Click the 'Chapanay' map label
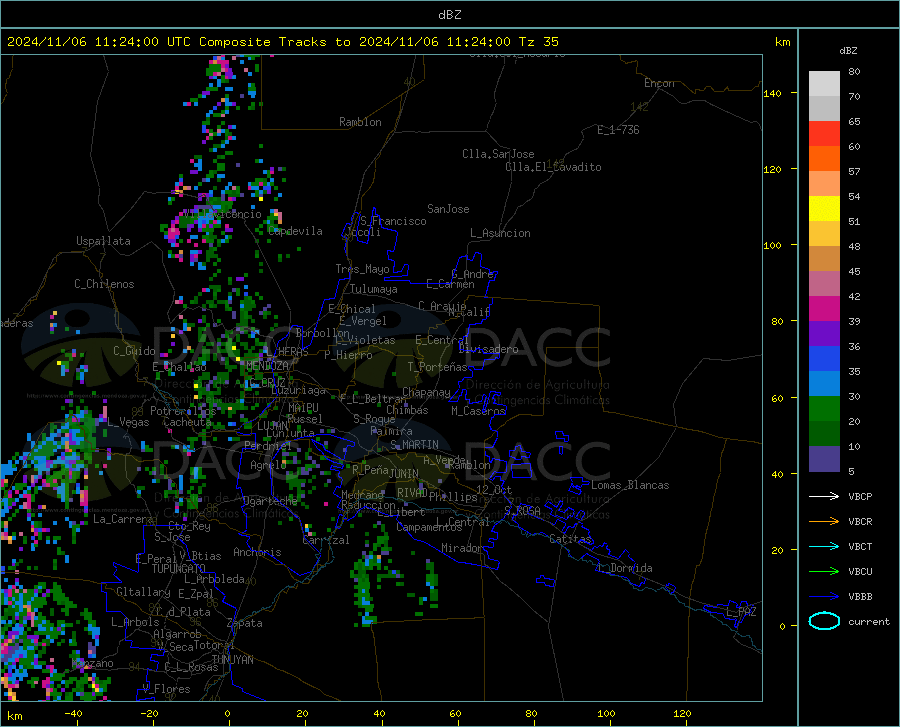 click(x=426, y=392)
